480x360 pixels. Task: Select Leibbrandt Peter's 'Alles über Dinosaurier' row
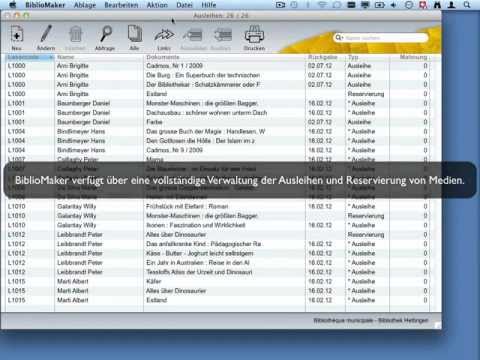(x=218, y=234)
